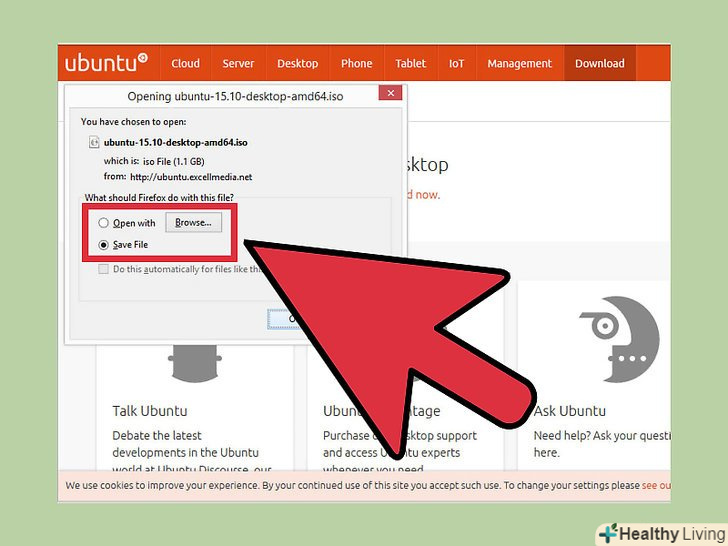Click the Debate the latest text
Screen dimensions: 728x546
pos(157,436)
